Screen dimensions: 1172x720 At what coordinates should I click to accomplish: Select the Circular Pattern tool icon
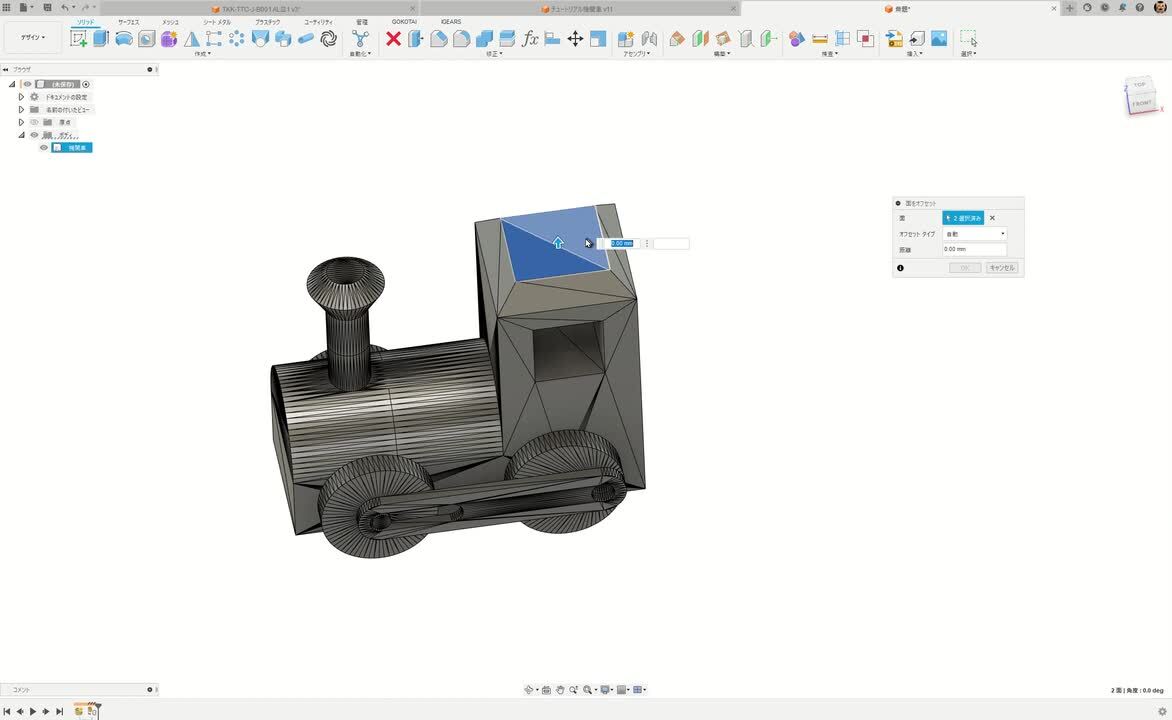[x=237, y=39]
